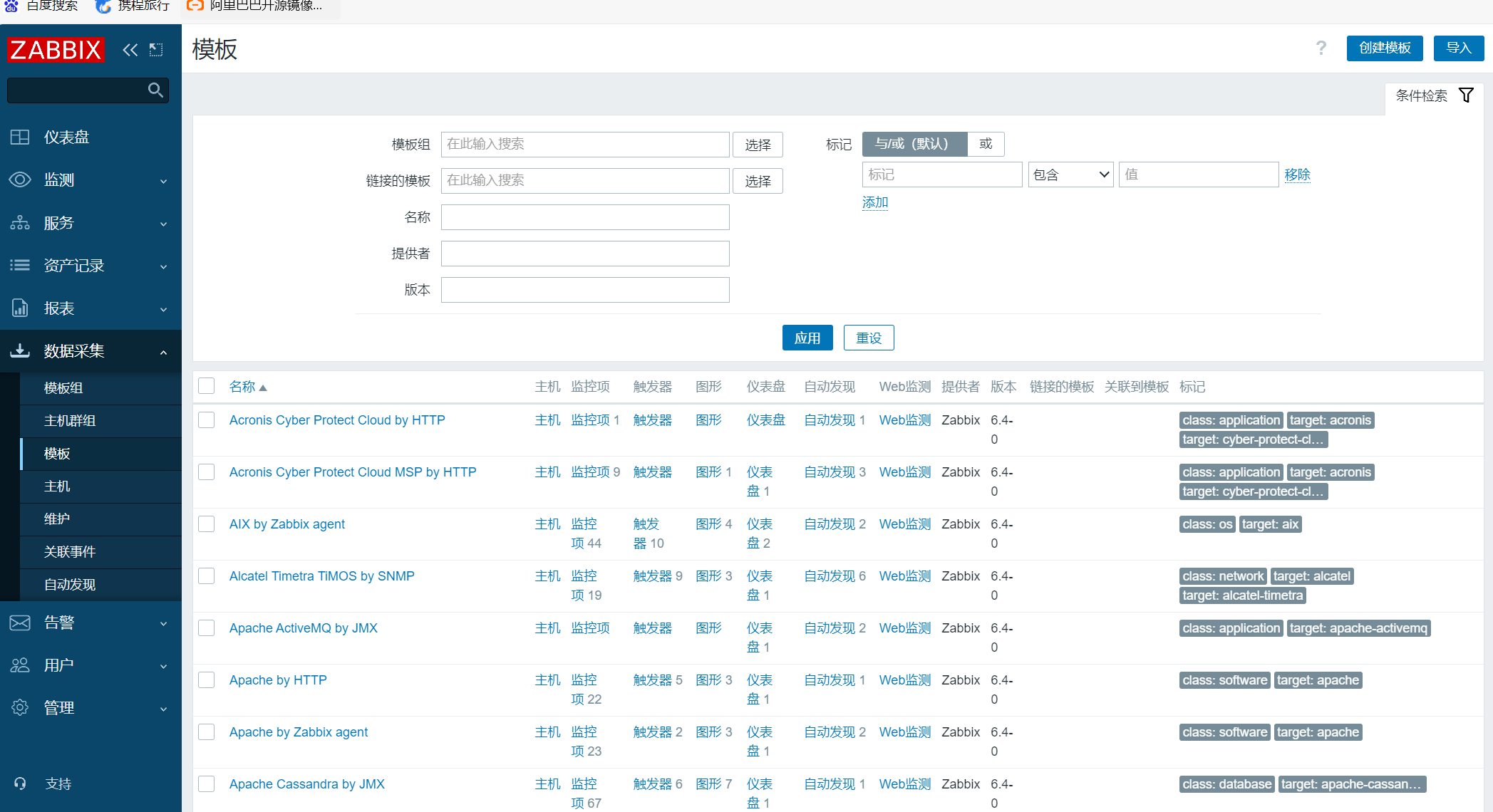Open 监控项 44 for AIX row
Image resolution: width=1493 pixels, height=812 pixels.
[586, 533]
